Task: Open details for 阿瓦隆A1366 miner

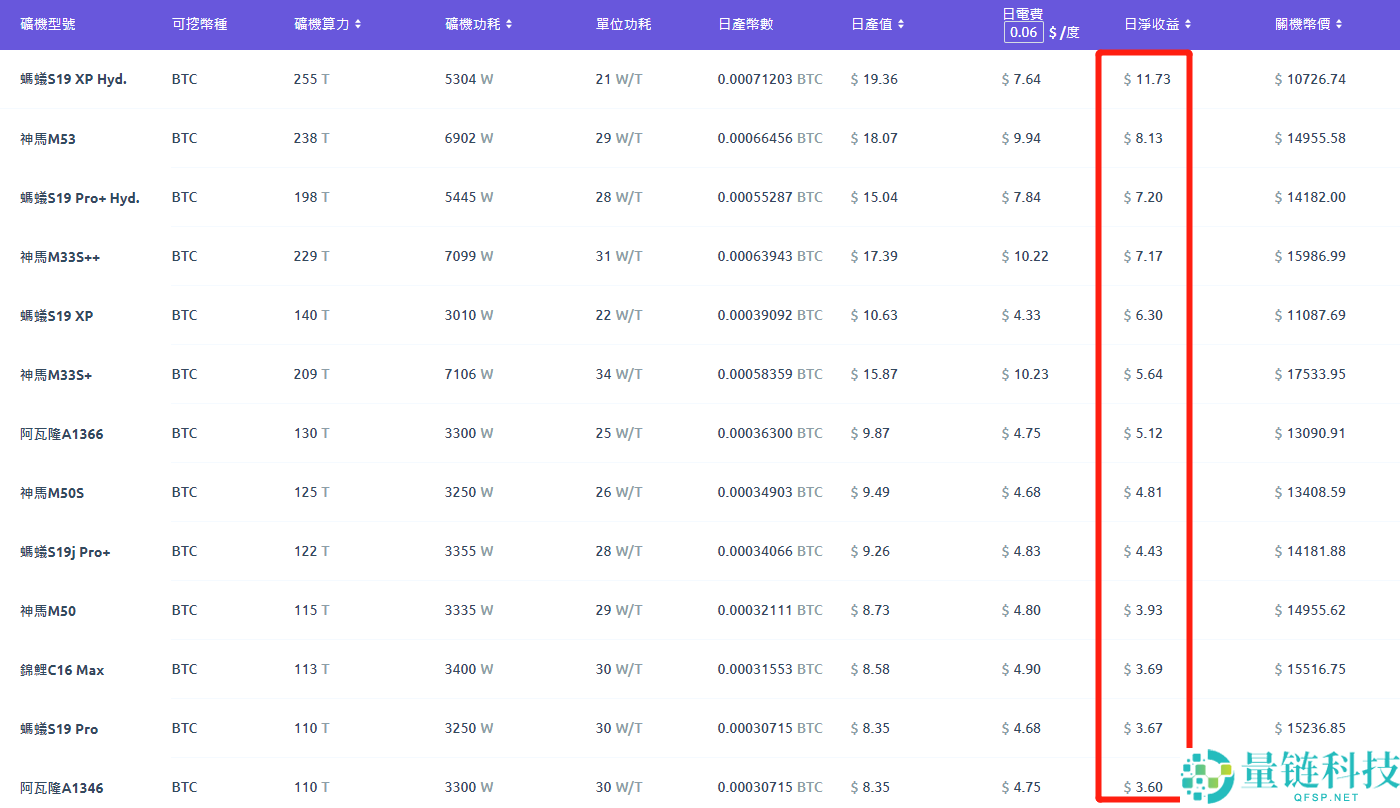Action: 62,433
